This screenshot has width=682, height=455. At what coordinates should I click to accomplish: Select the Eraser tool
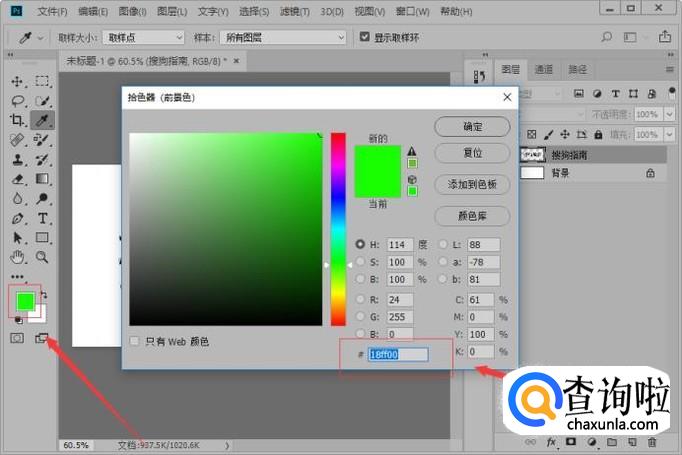pyautogui.click(x=17, y=179)
